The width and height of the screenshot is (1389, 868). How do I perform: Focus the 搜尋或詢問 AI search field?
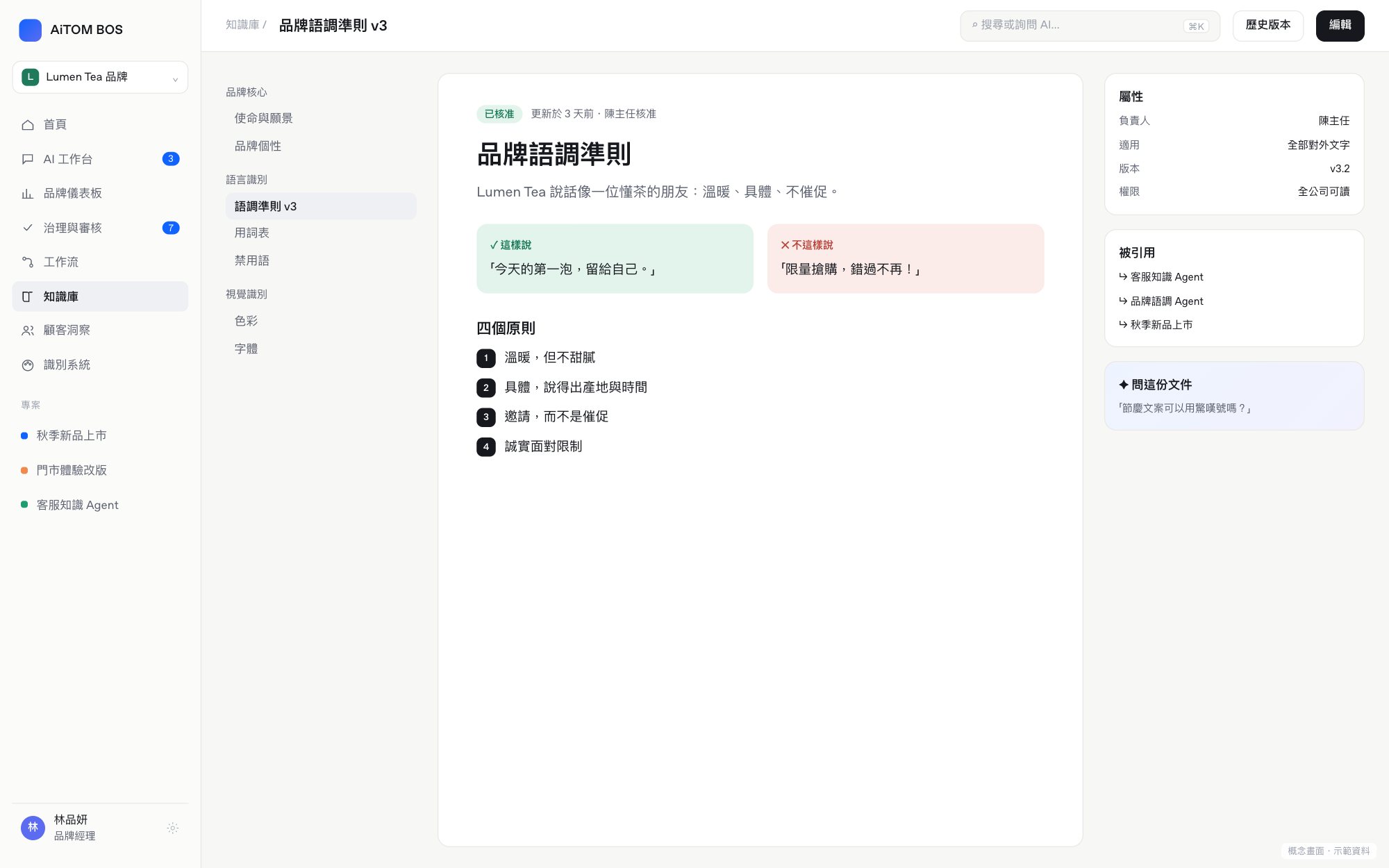[1090, 26]
